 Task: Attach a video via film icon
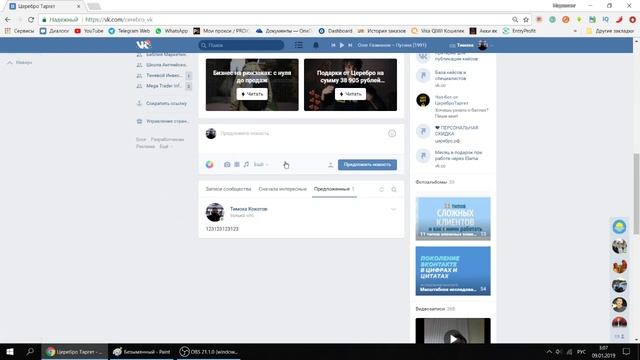(x=237, y=164)
